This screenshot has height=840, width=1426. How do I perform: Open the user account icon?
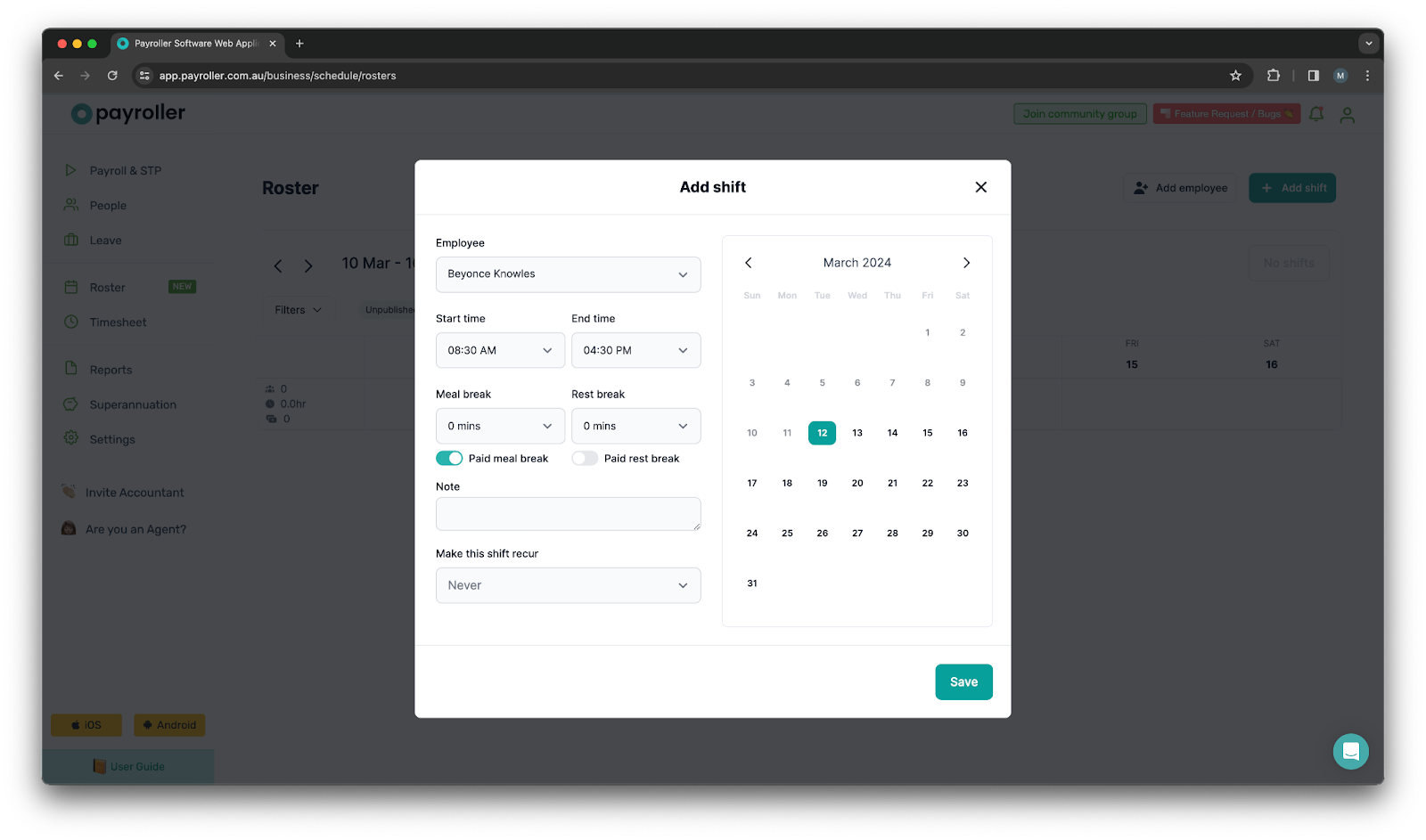point(1347,115)
